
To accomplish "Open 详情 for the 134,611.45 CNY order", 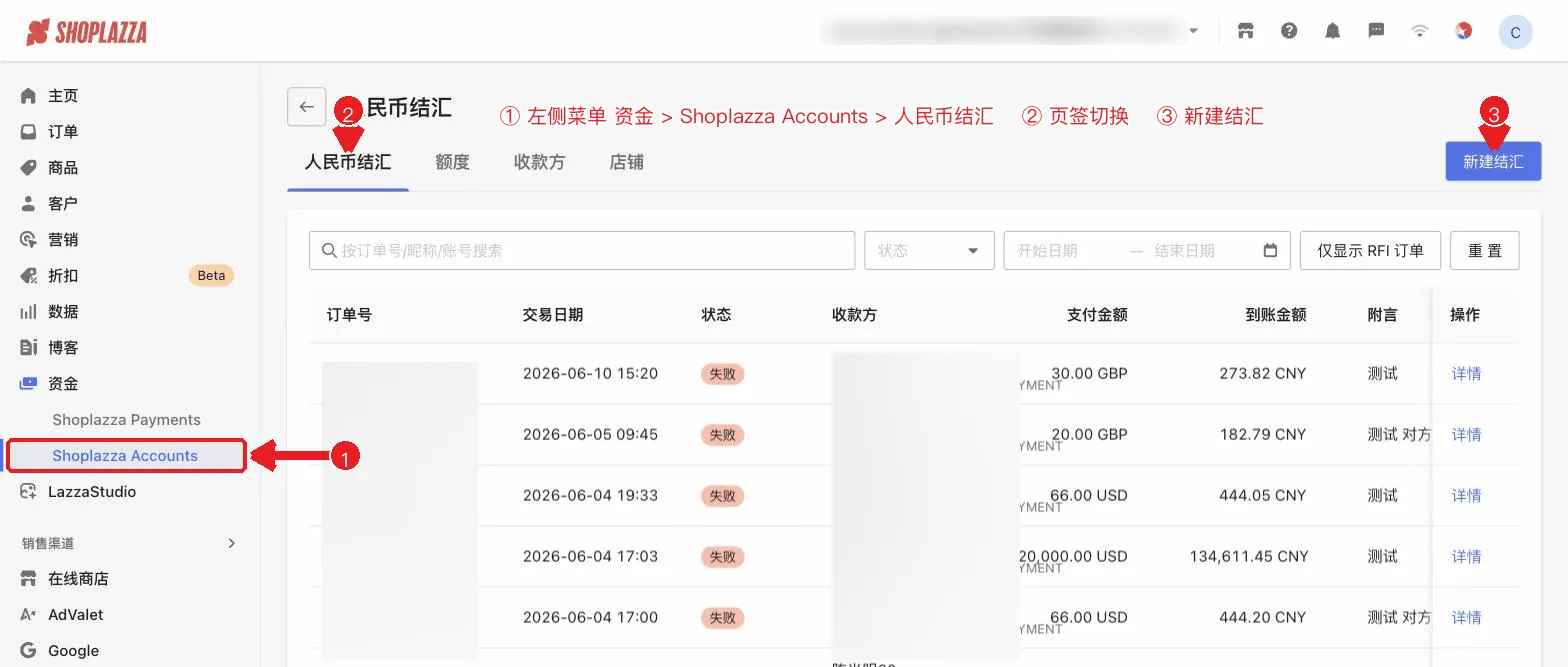I will pos(1466,557).
